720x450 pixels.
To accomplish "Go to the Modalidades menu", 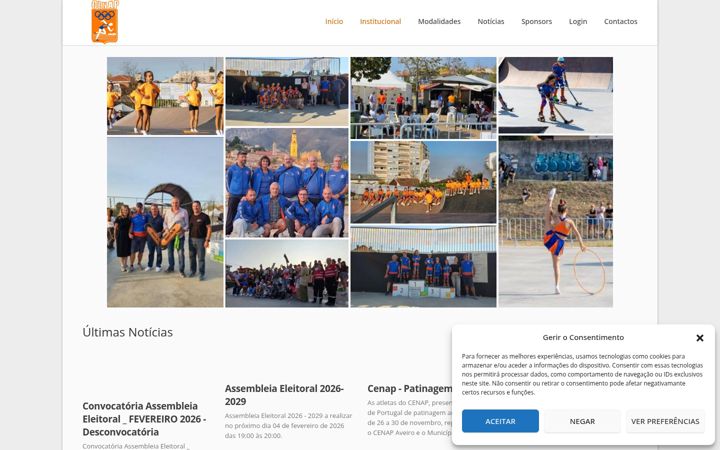I will [439, 22].
